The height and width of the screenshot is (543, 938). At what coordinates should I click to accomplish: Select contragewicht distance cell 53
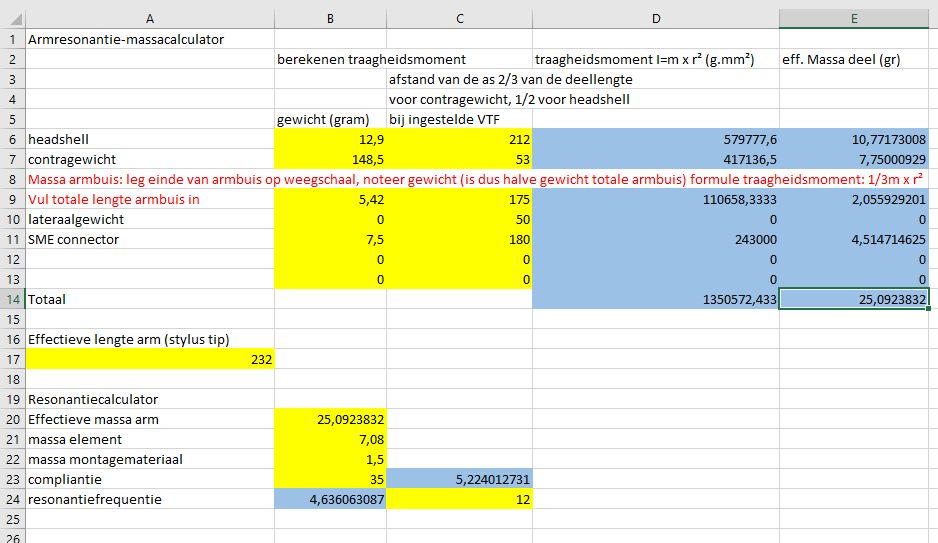pos(459,160)
